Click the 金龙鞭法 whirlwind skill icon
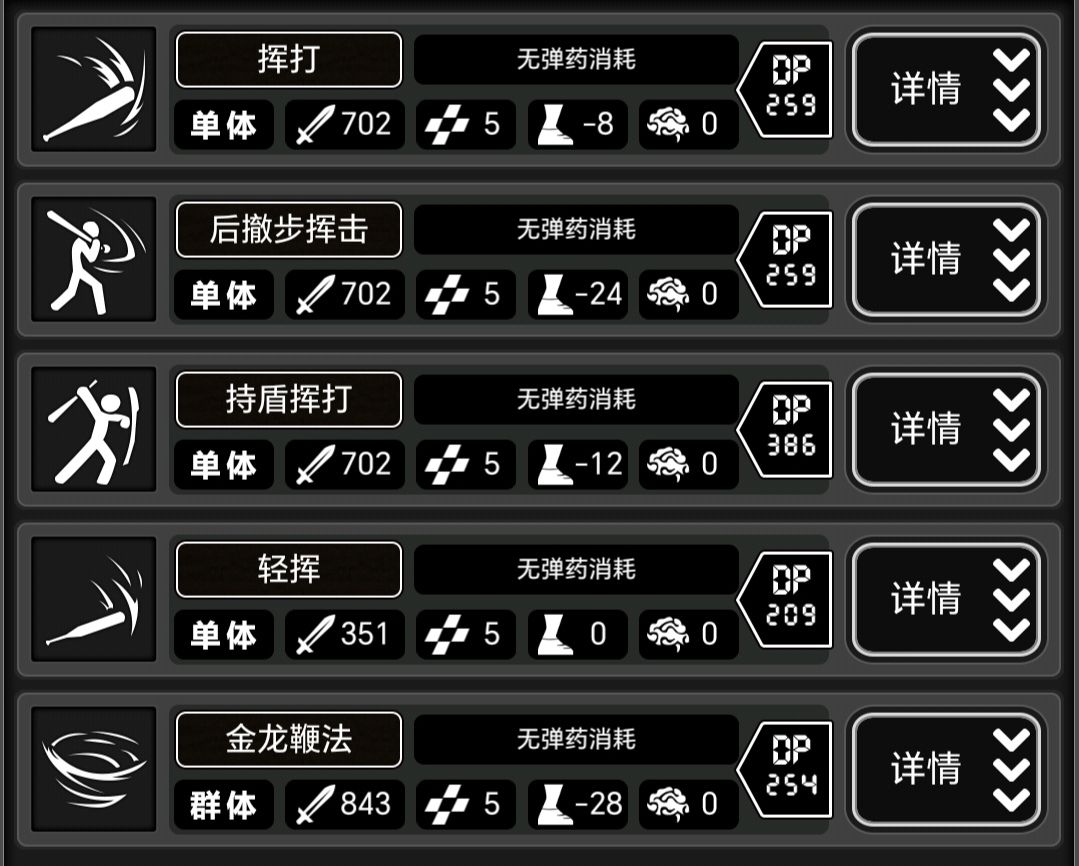The image size is (1079, 866). coord(94,770)
